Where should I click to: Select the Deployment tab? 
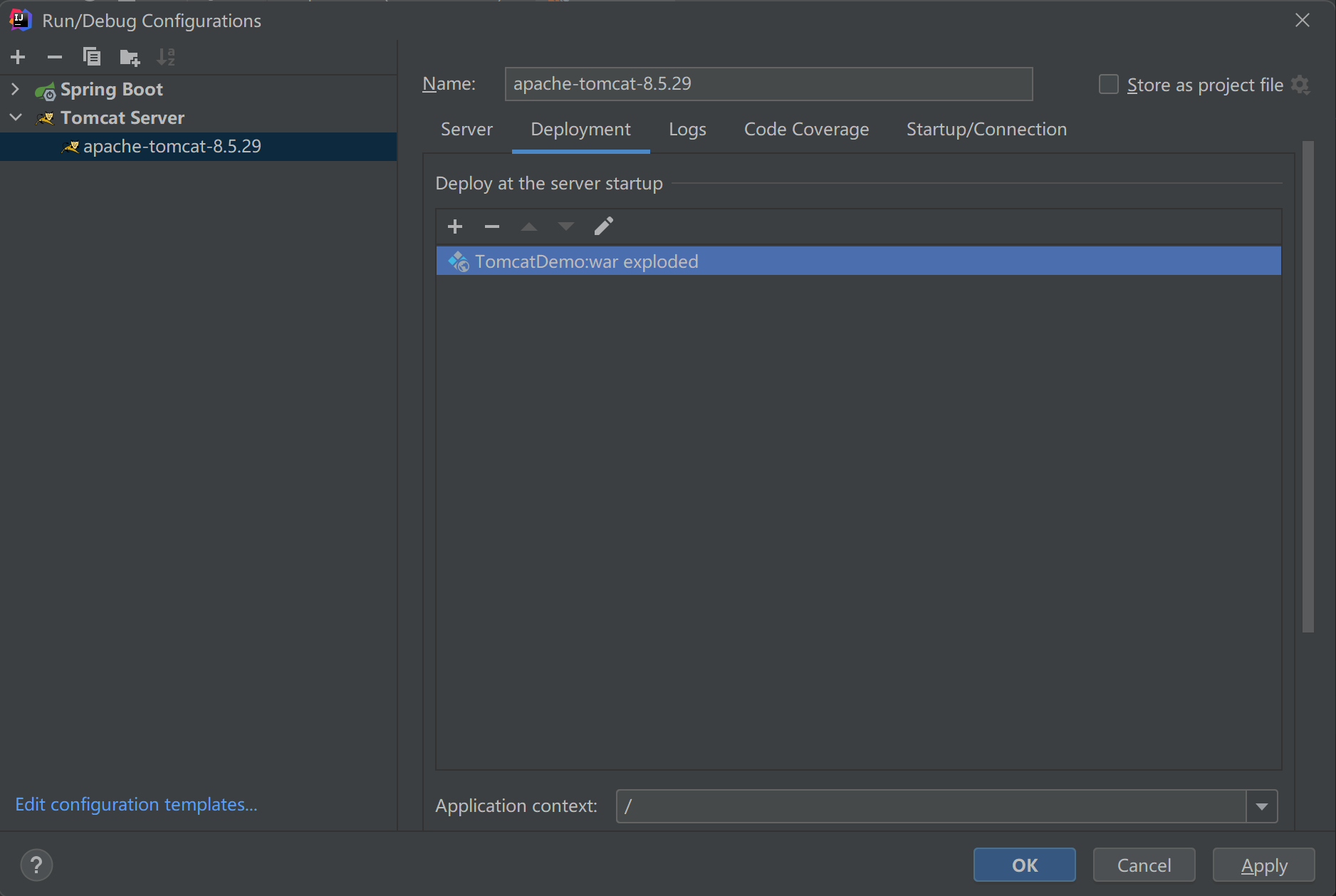pos(580,129)
